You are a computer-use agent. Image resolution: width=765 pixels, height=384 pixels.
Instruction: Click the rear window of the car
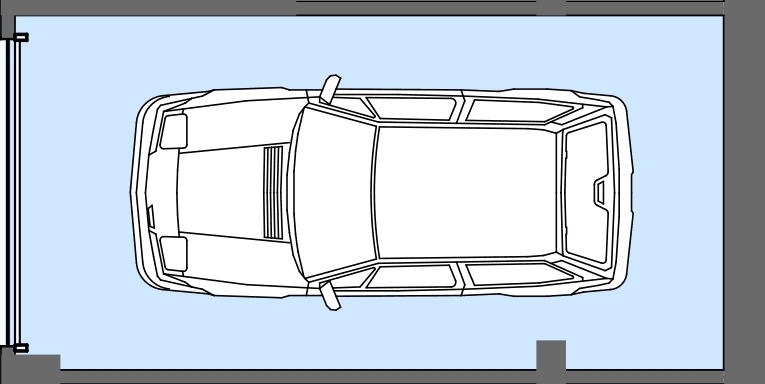point(587,192)
